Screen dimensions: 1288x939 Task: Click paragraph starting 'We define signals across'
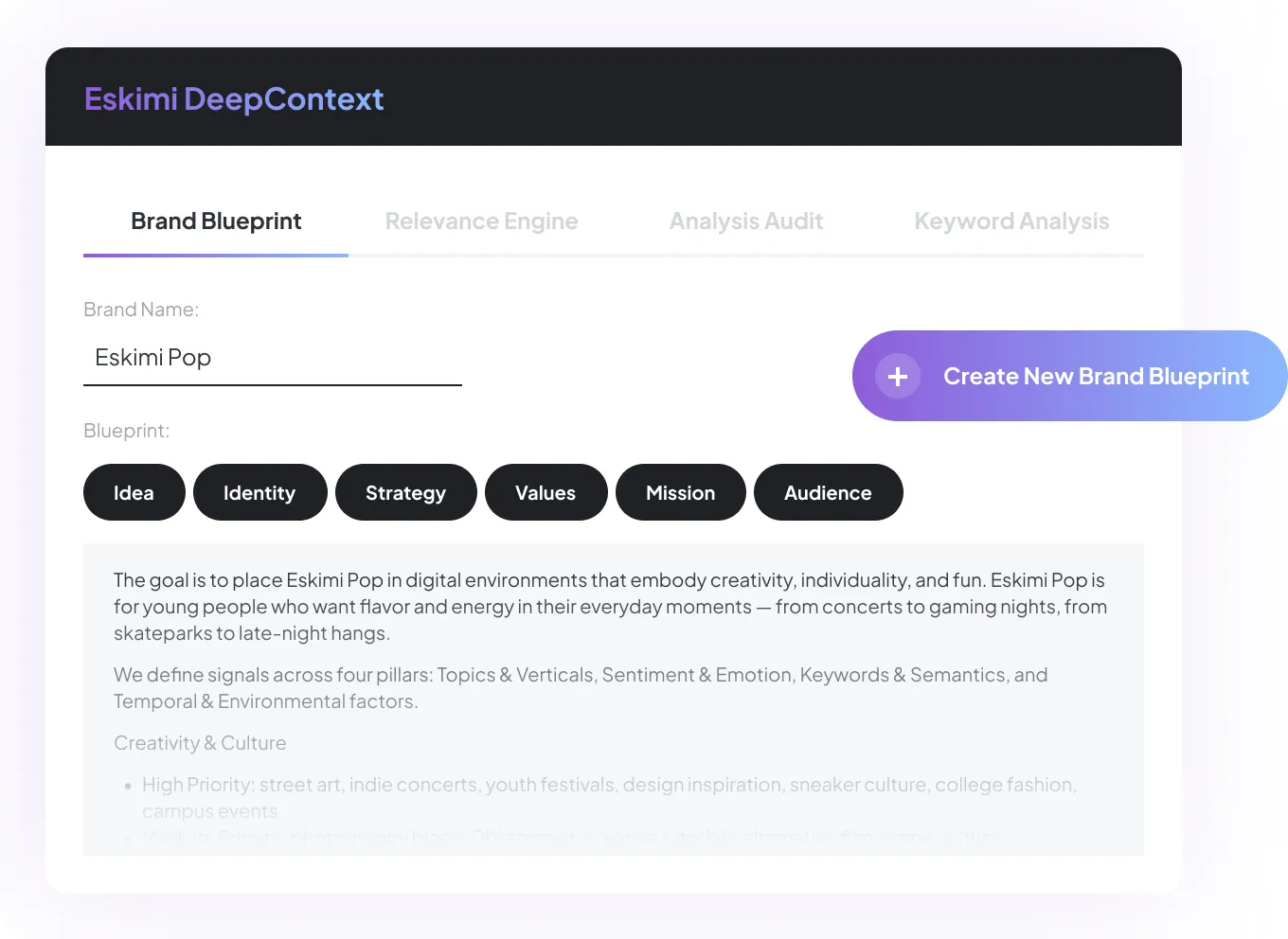coord(581,688)
